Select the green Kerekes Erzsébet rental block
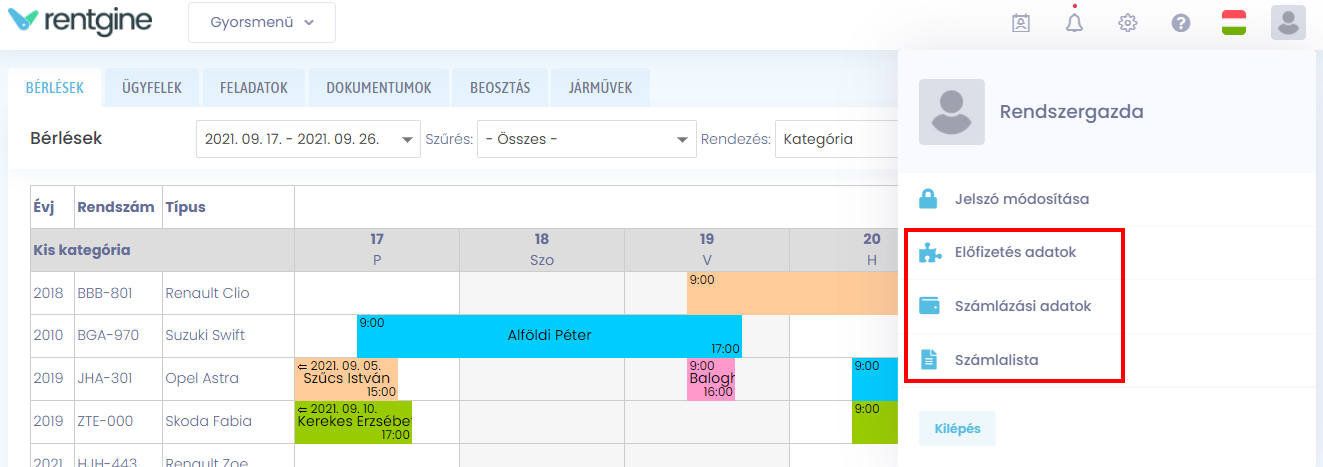The image size is (1323, 467). pyautogui.click(x=353, y=422)
